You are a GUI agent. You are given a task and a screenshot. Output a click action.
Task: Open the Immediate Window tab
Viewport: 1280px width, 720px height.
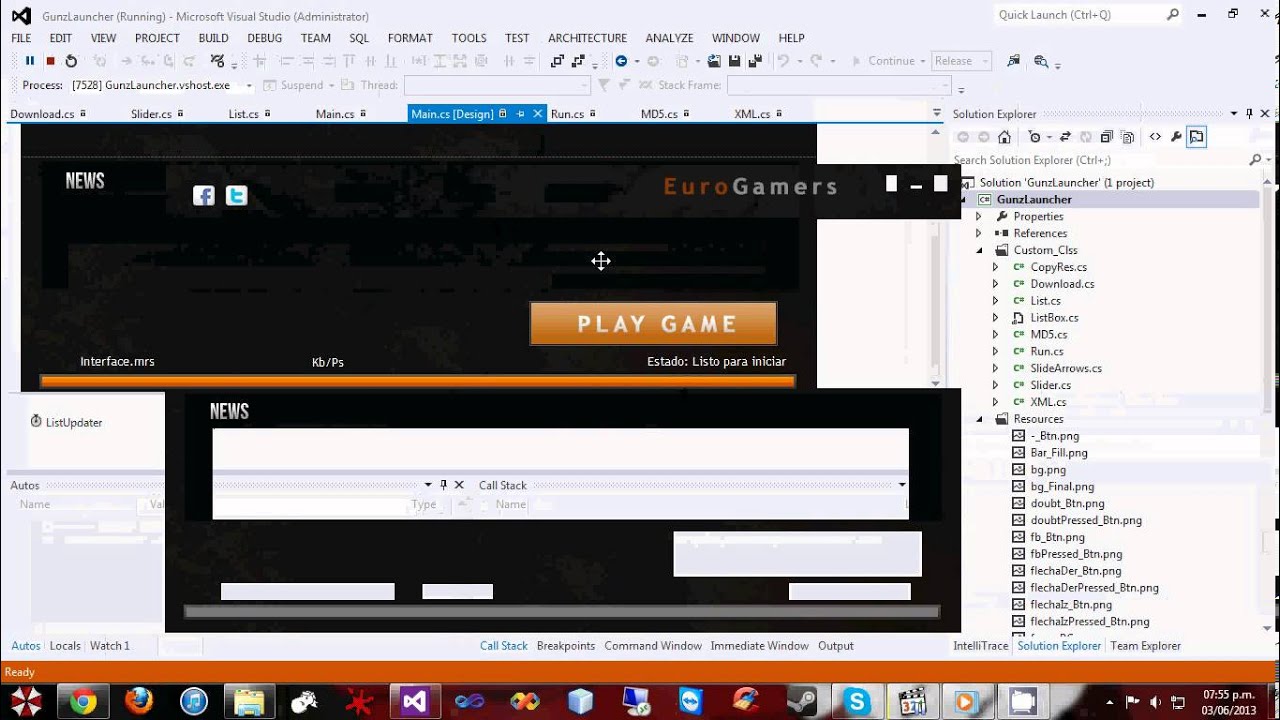click(759, 646)
